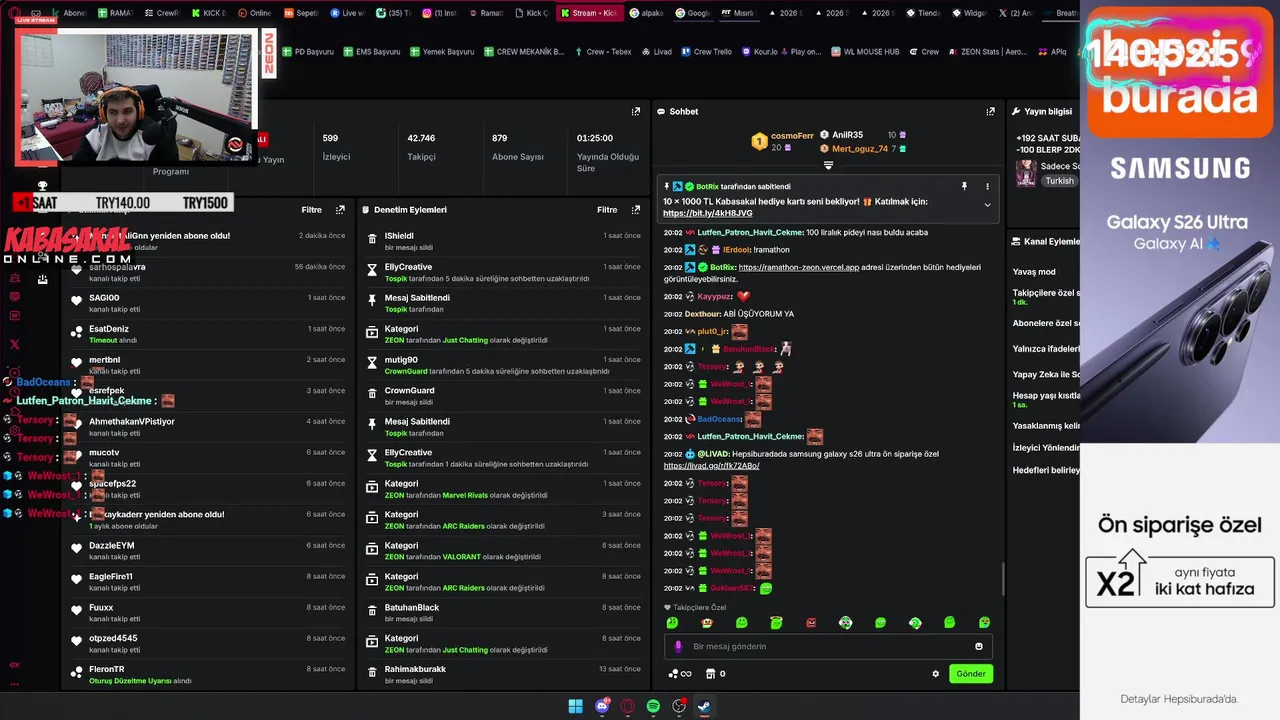Open Filtre in the activity feed panel

coord(311,210)
